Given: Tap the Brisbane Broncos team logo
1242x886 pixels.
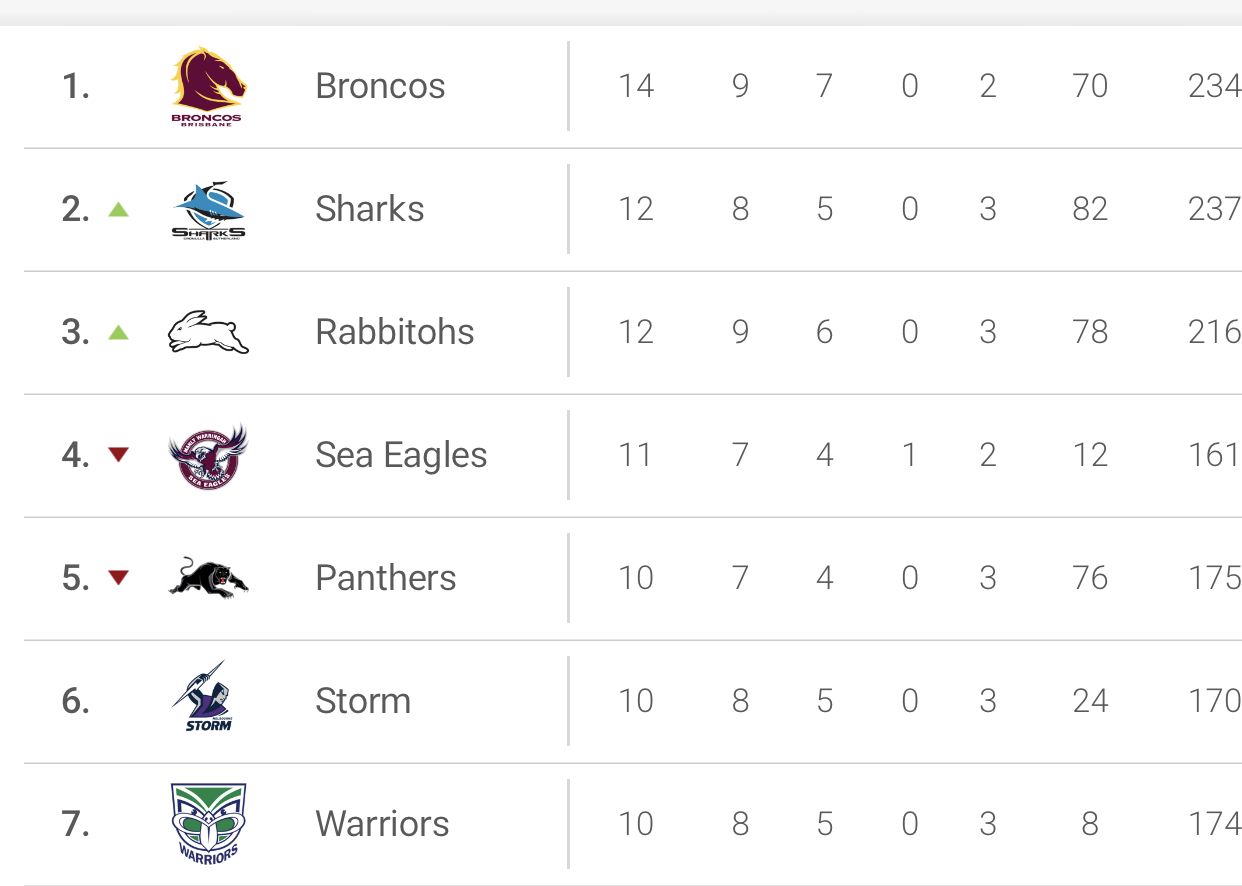Looking at the screenshot, I should [208, 86].
